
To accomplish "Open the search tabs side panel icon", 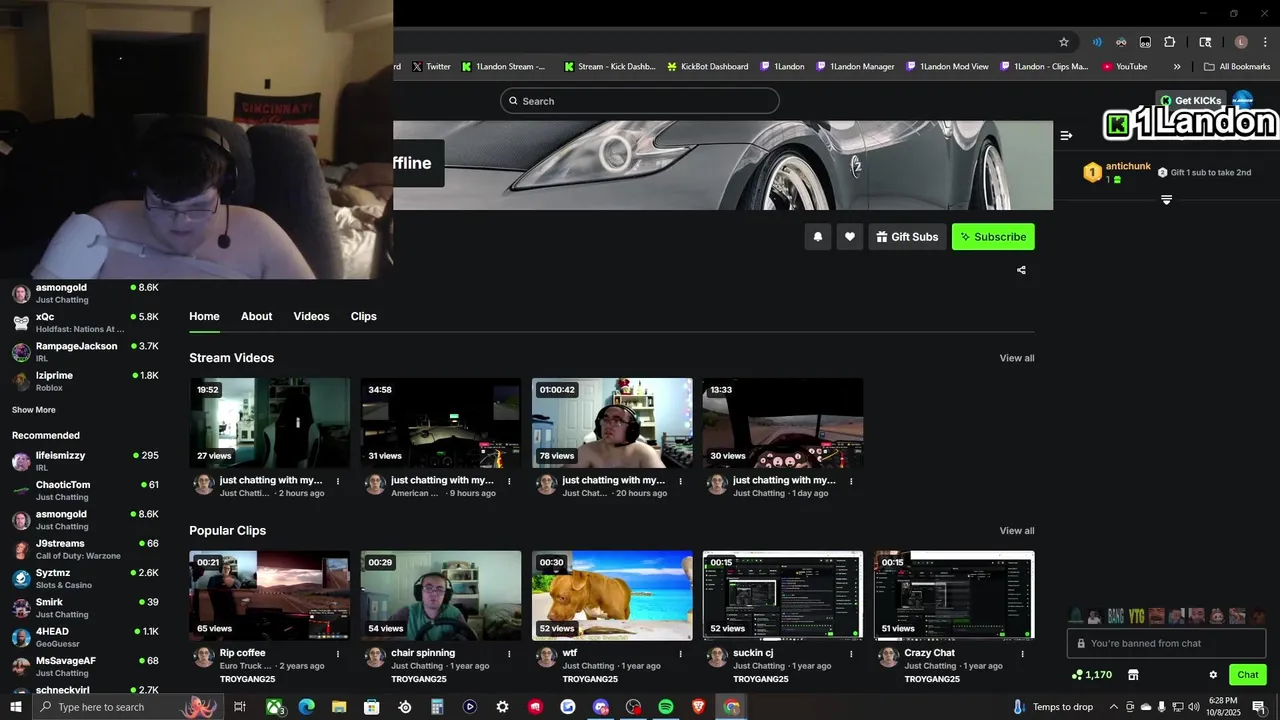I will [x=1205, y=42].
